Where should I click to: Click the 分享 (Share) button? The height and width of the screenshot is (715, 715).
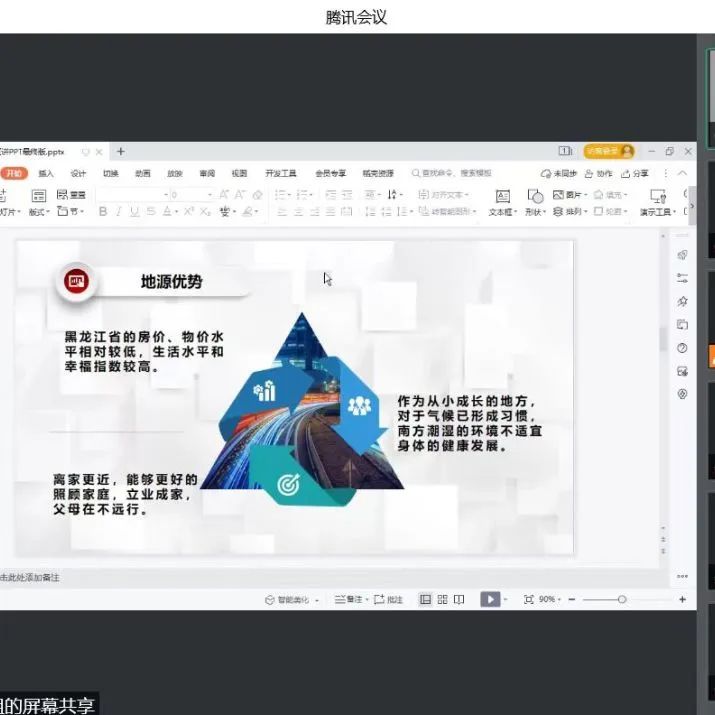coord(635,173)
